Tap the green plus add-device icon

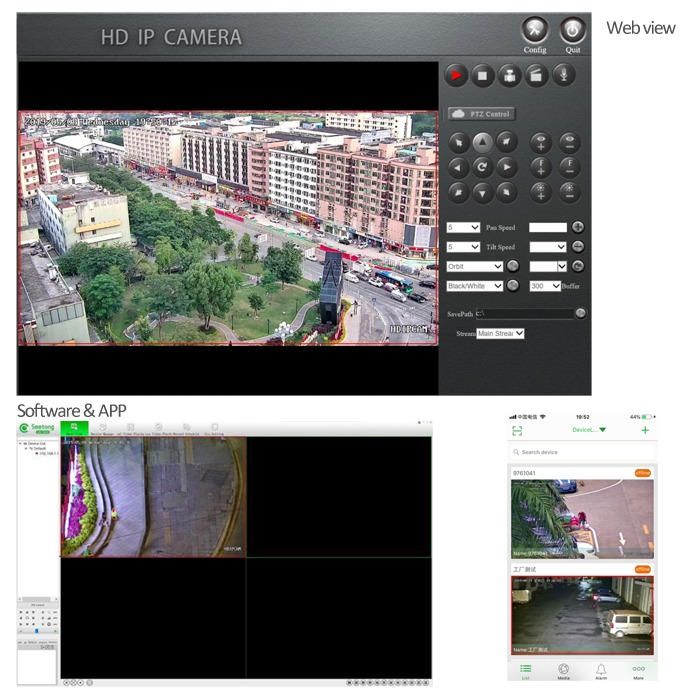click(645, 430)
